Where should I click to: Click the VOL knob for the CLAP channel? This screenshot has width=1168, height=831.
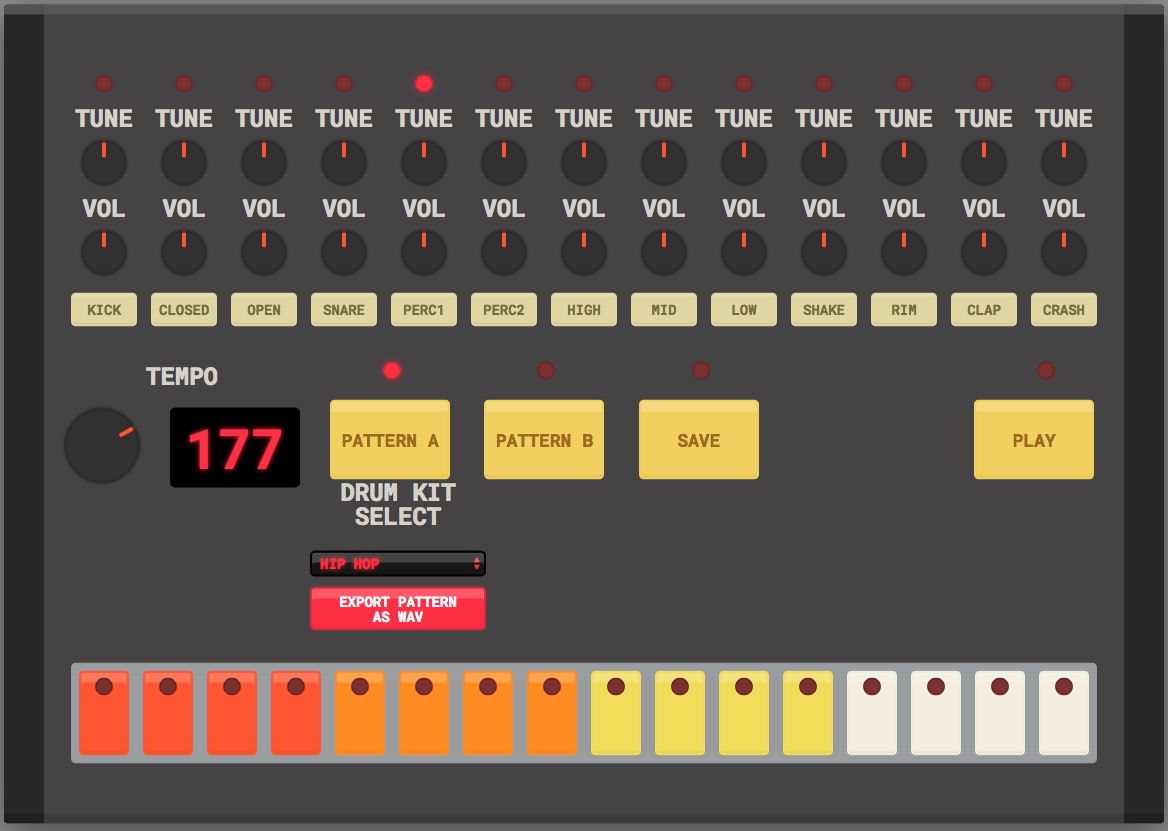coord(984,252)
